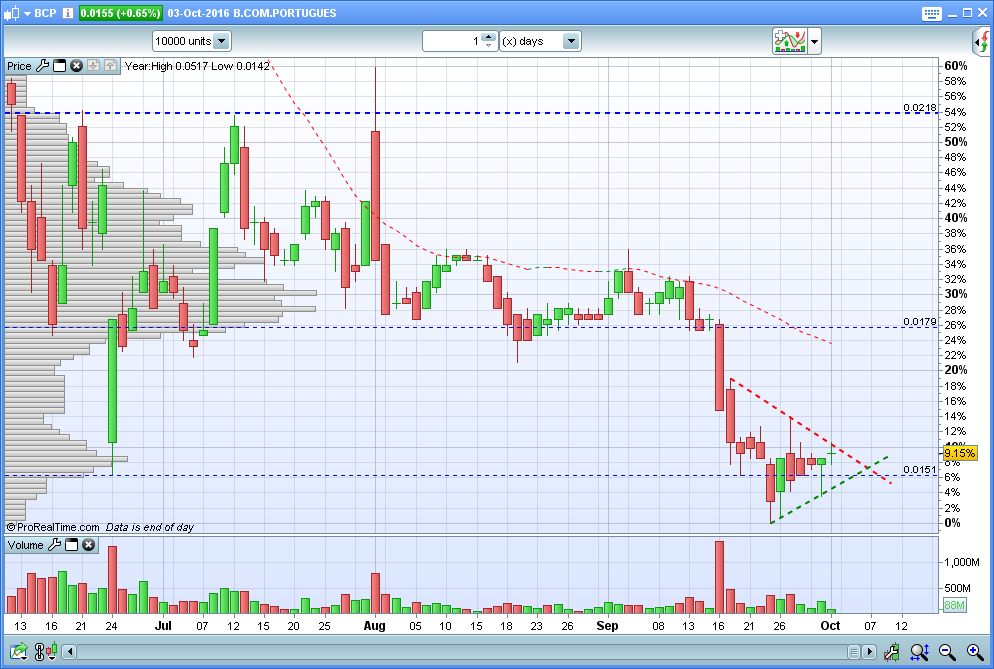Open the 10000 units dropdown
The height and width of the screenshot is (669, 994).
191,41
